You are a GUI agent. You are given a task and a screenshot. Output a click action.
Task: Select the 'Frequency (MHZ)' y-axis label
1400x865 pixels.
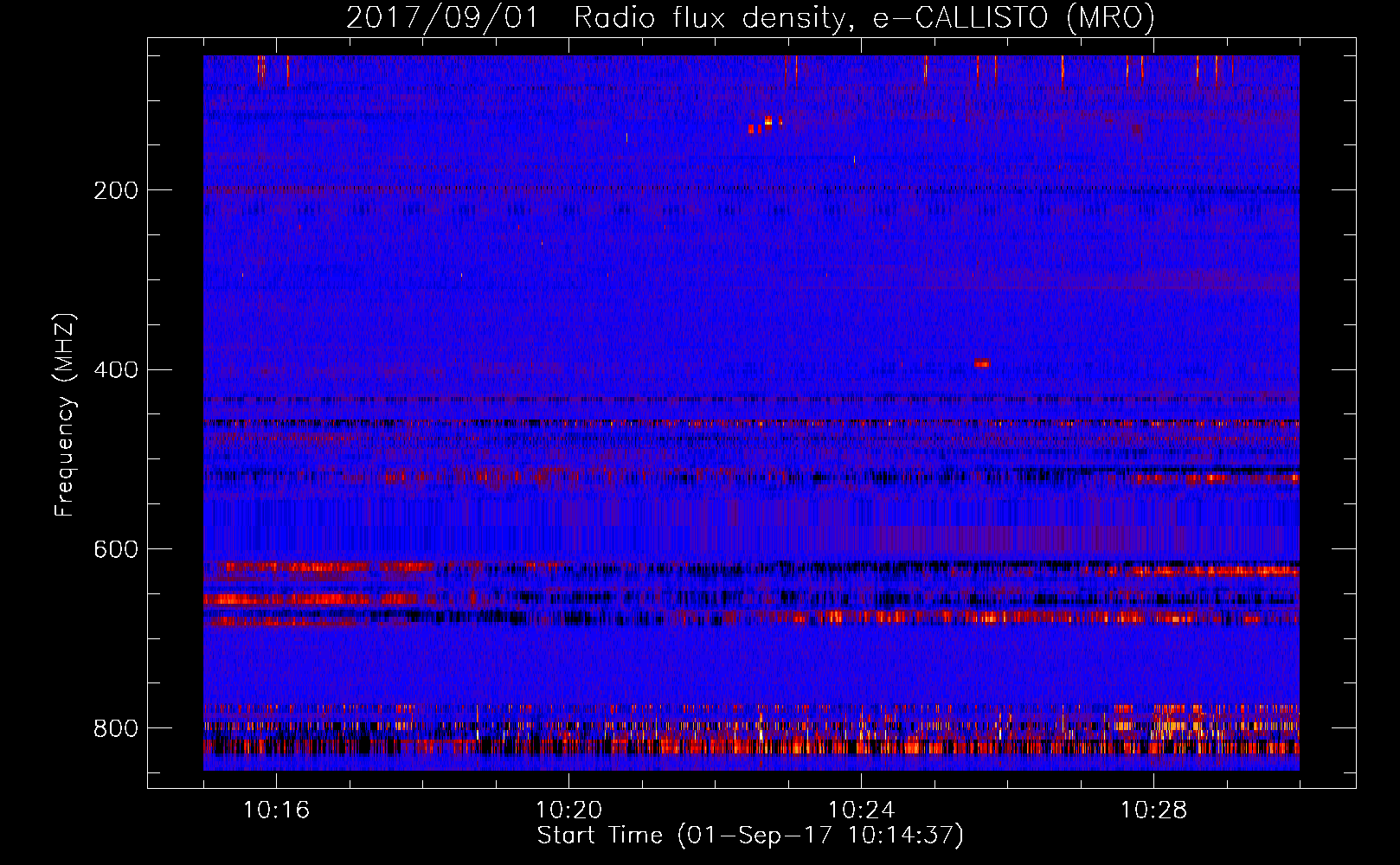click(x=65, y=415)
